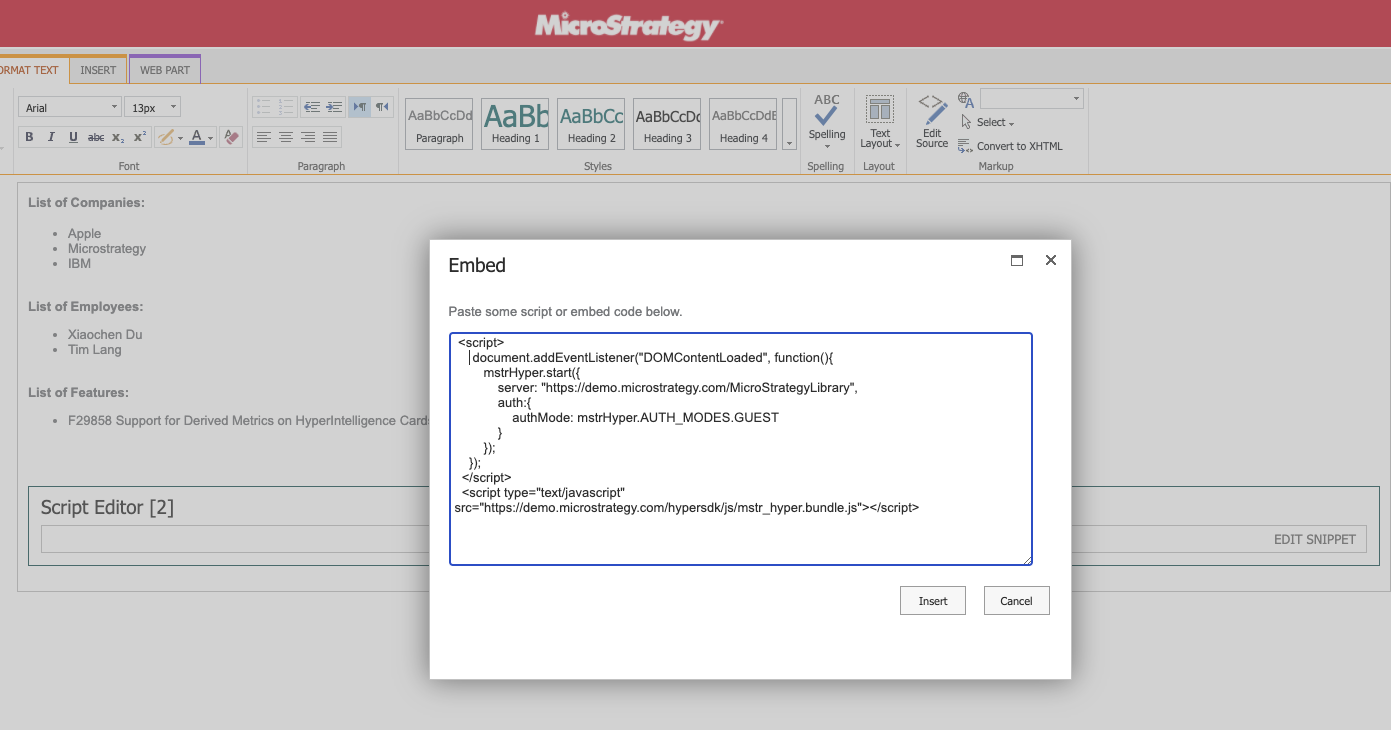Viewport: 1391px width, 730px height.
Task: Click the 'Script Editor [2]' web part title
Action: pyautogui.click(x=107, y=508)
